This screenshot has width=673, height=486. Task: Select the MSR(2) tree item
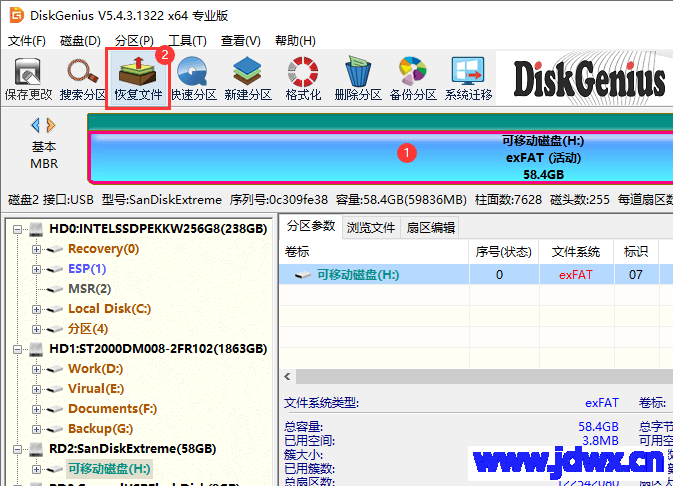(x=89, y=289)
